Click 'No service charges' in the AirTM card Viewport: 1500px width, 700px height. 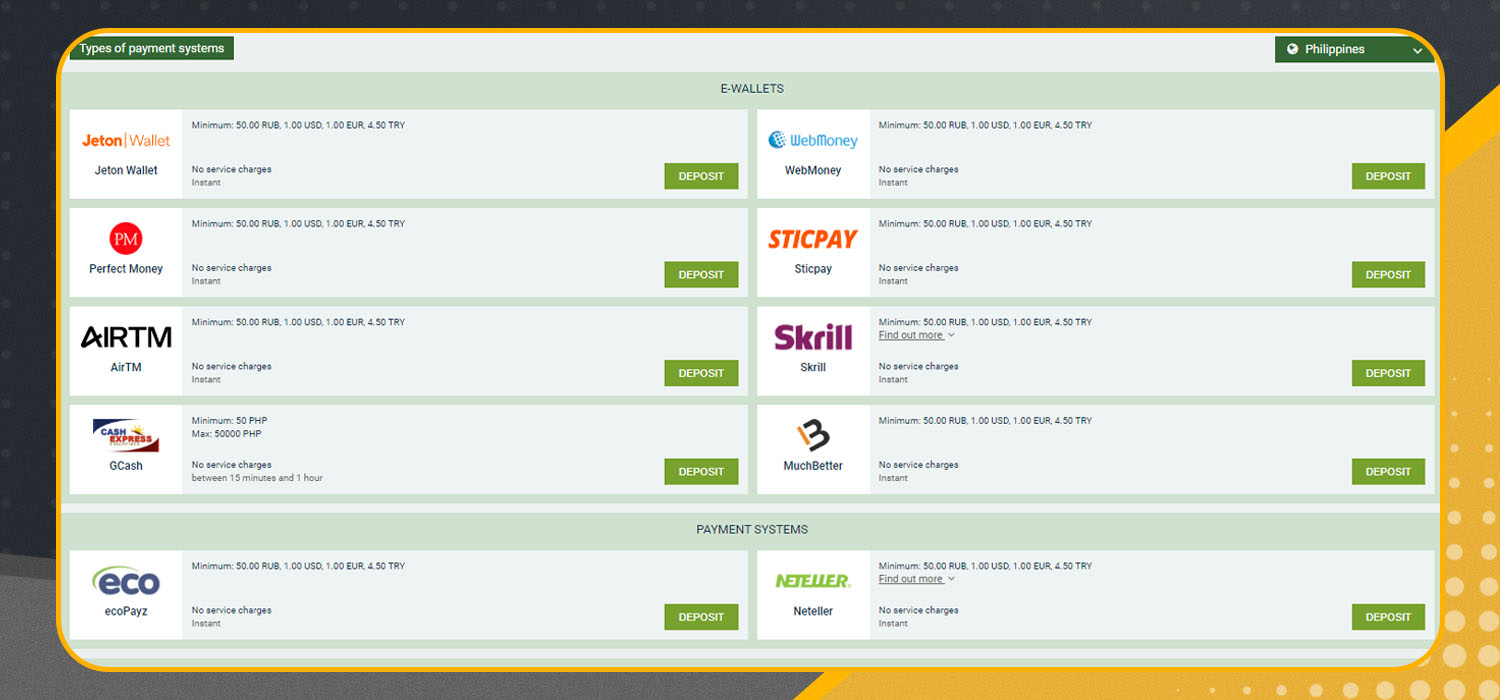pos(231,366)
